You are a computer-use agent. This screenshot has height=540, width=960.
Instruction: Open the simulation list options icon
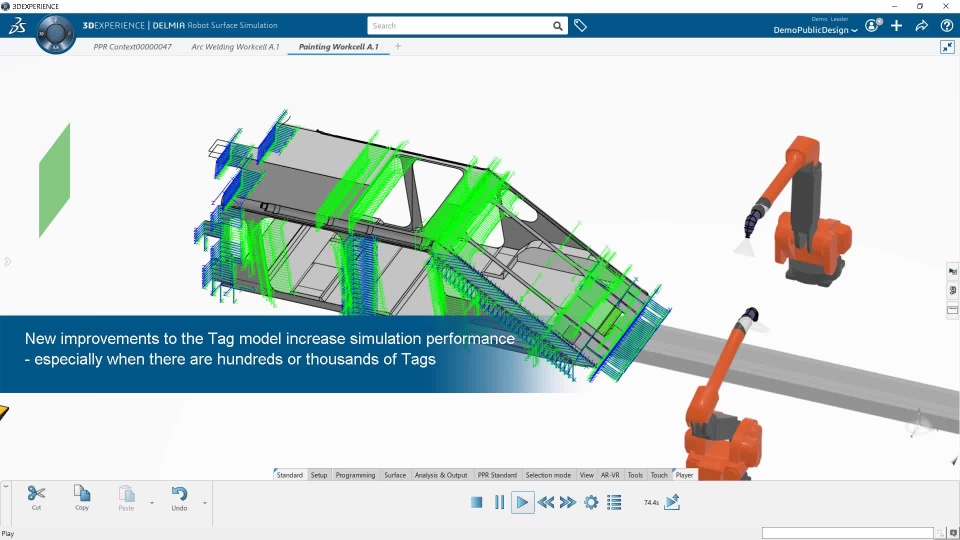point(614,503)
